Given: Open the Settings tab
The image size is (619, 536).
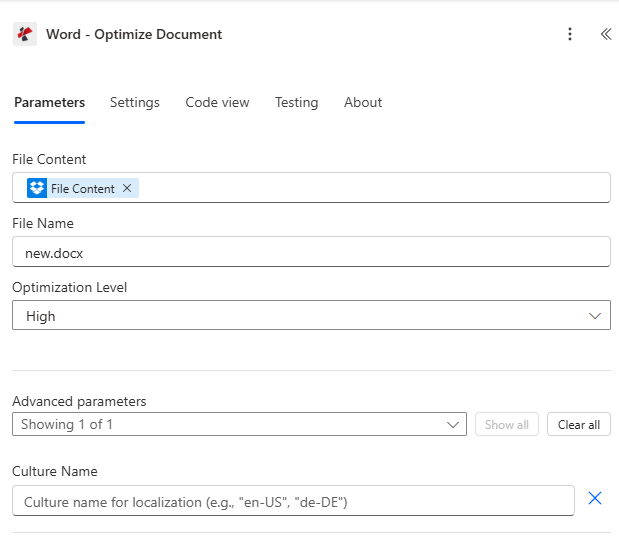Looking at the screenshot, I should click(x=135, y=103).
